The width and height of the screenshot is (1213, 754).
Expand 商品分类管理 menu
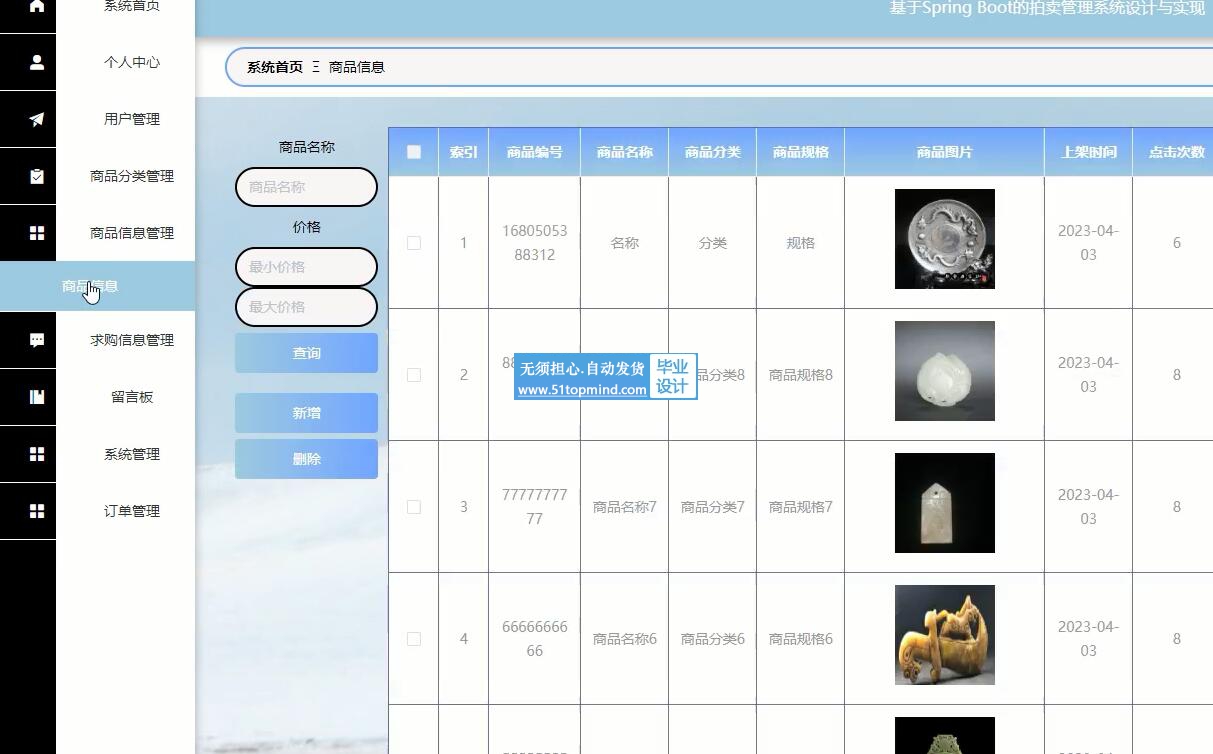click(x=132, y=176)
